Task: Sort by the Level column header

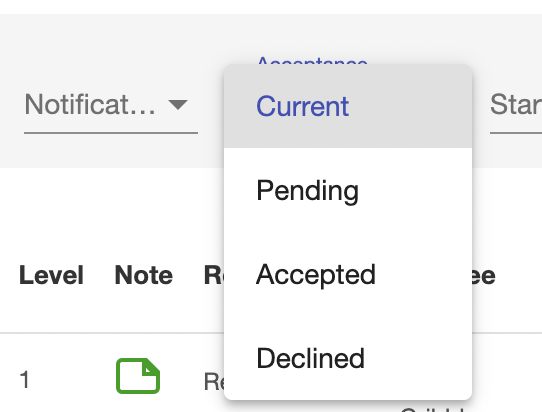Action: point(52,275)
